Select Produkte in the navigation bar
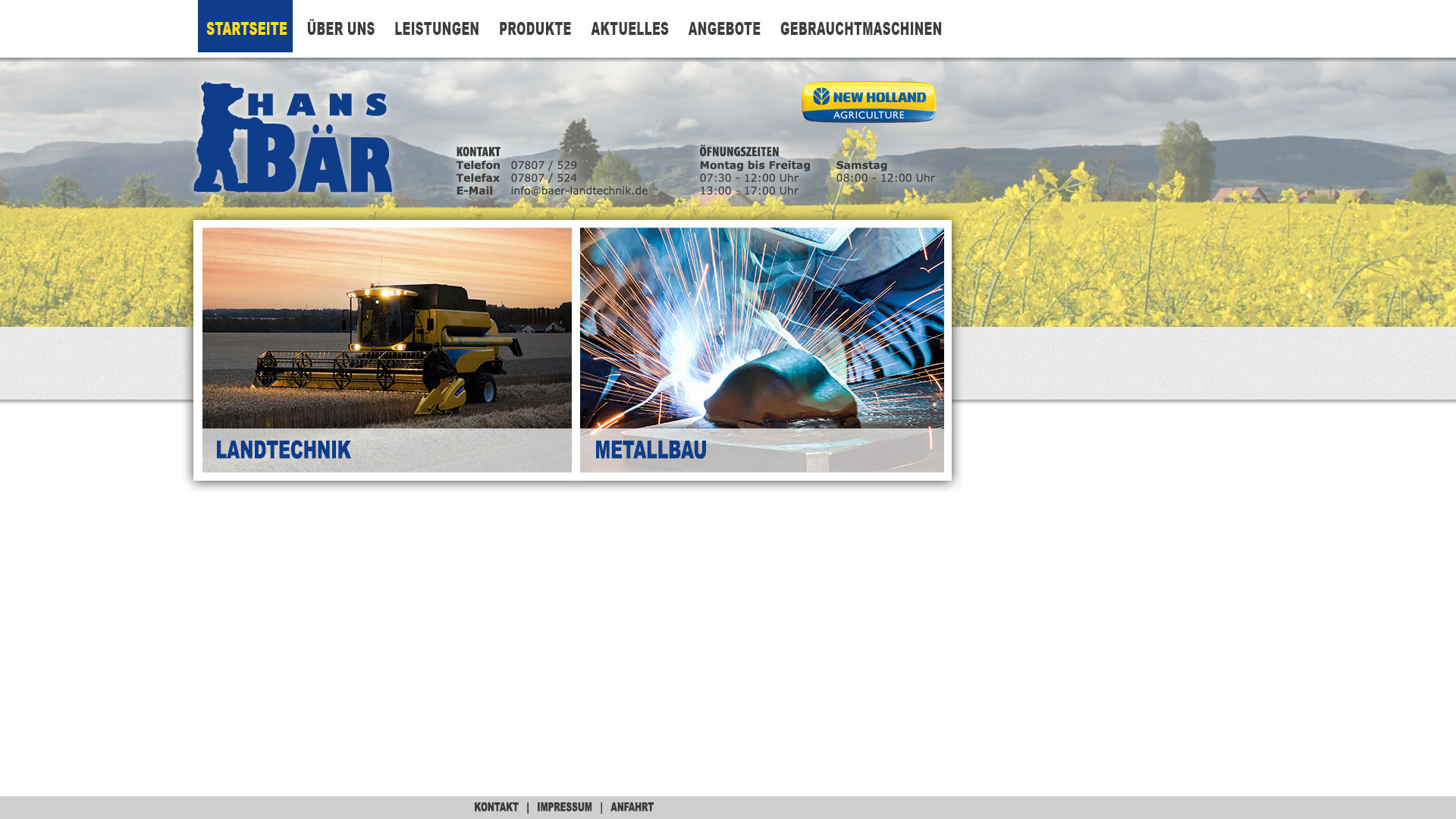This screenshot has height=819, width=1456. [535, 29]
